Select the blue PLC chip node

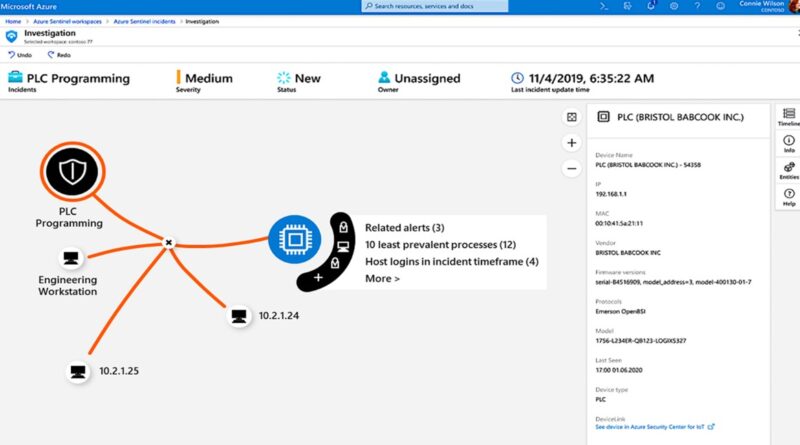294,239
